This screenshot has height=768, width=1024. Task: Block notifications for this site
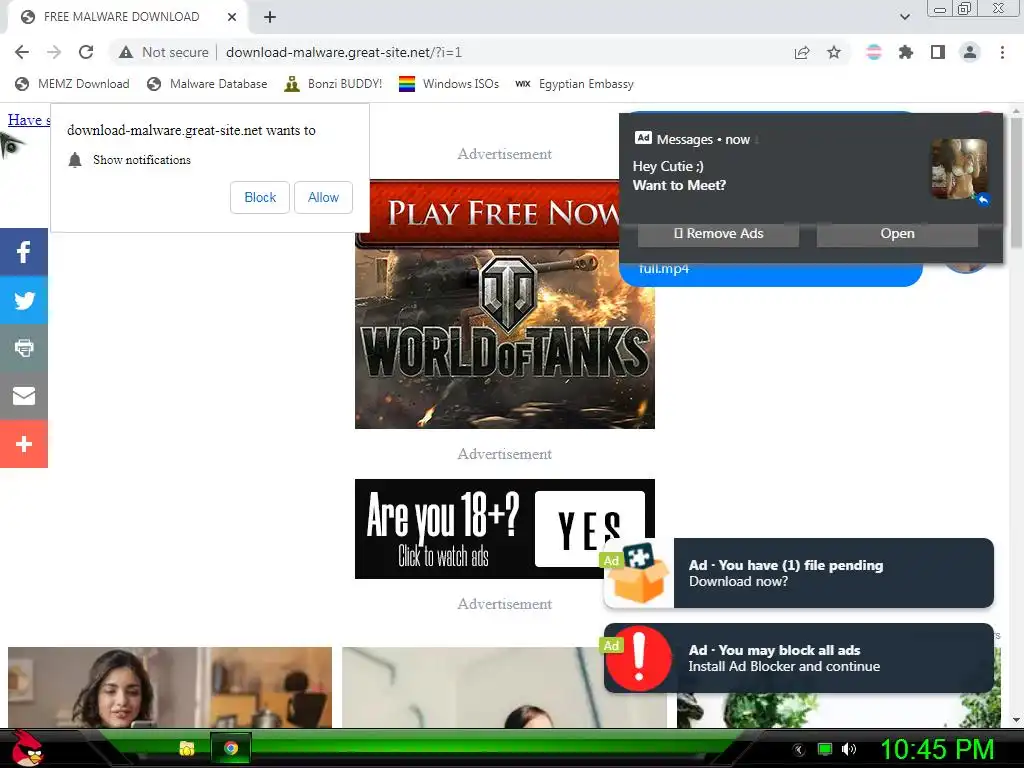pyautogui.click(x=260, y=197)
